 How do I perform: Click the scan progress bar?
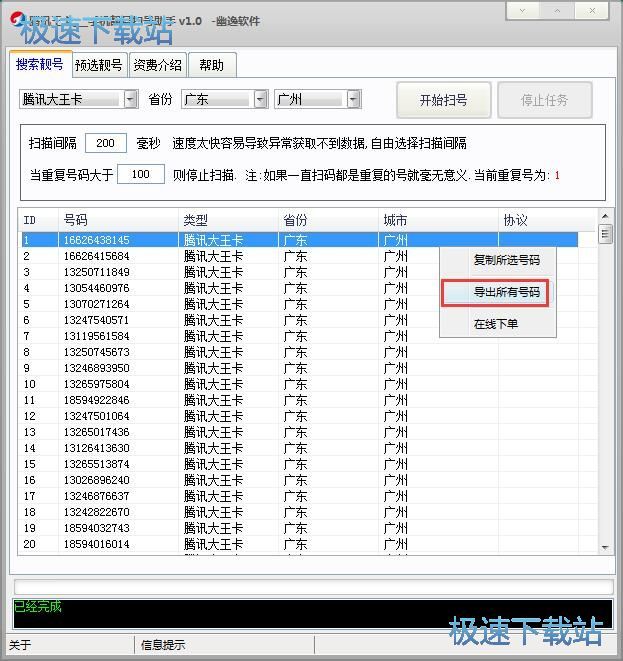(x=314, y=587)
